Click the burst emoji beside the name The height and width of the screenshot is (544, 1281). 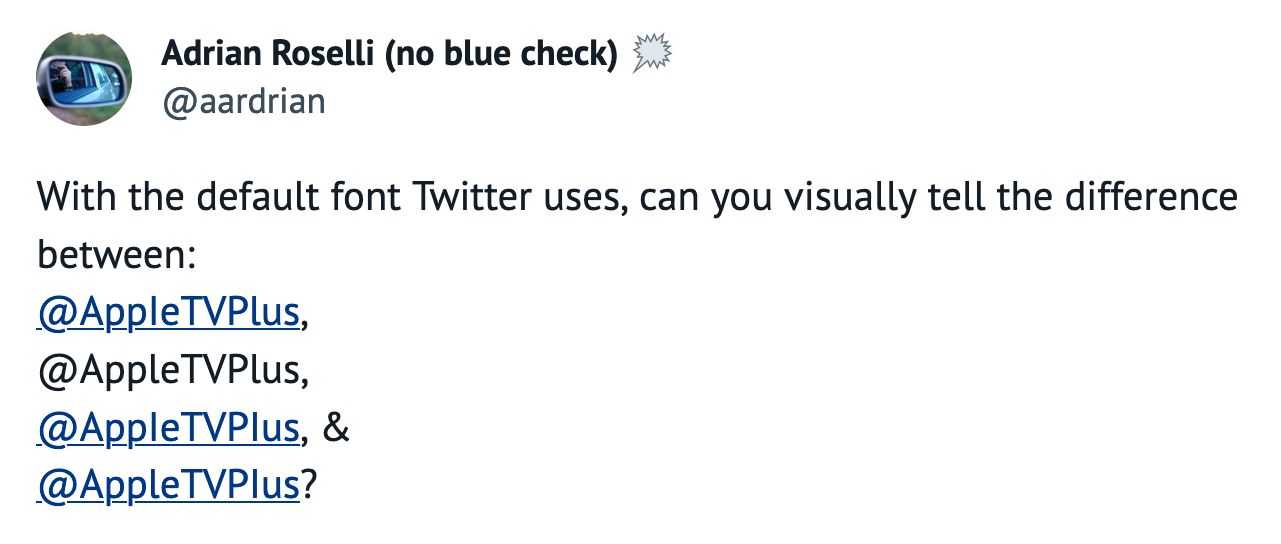[x=651, y=53]
